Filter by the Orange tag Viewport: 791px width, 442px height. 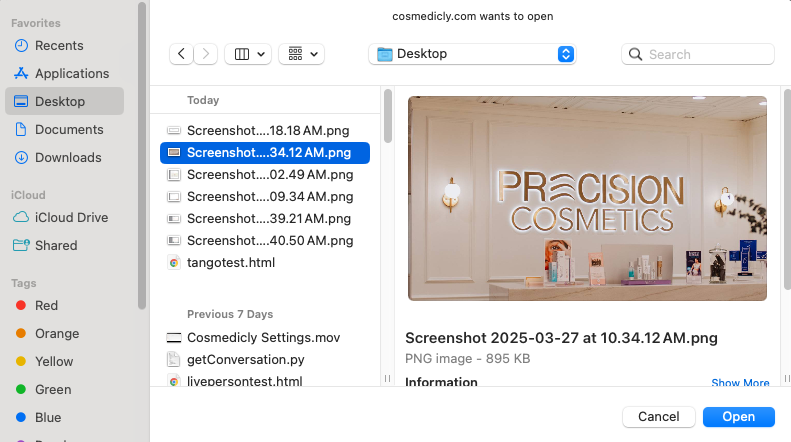65,334
